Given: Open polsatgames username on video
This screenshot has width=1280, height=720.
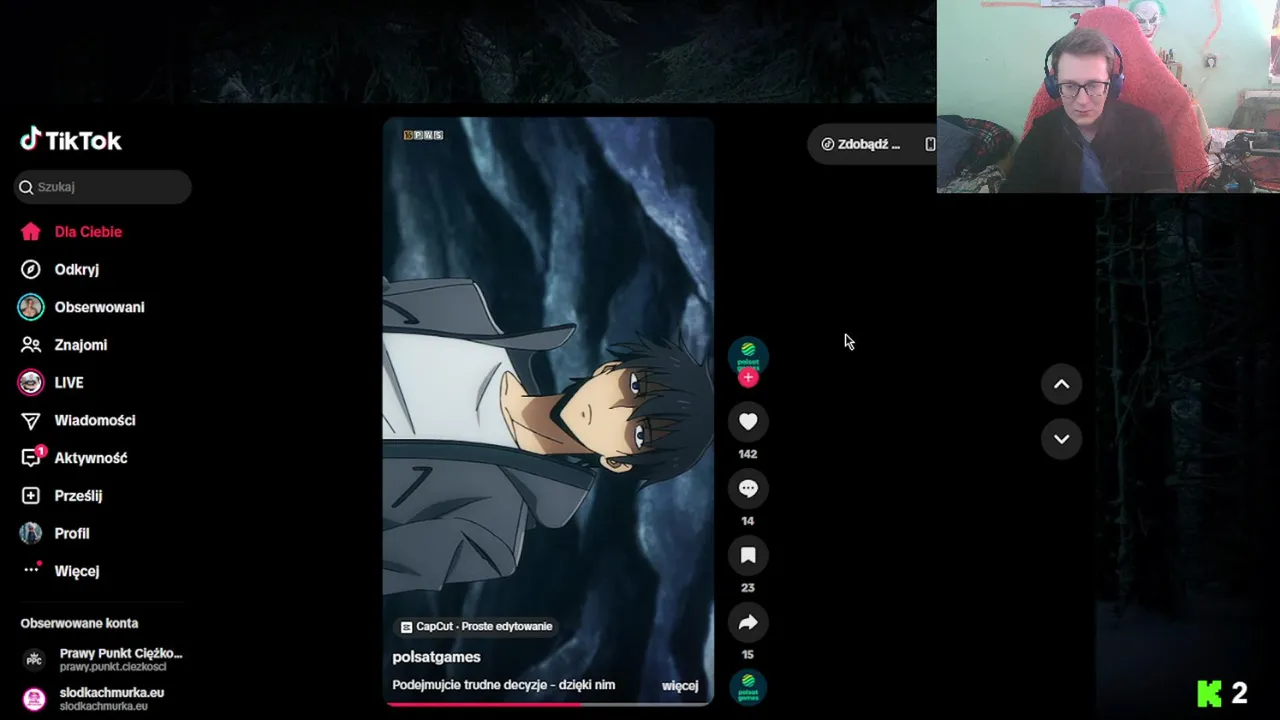Looking at the screenshot, I should coord(437,657).
